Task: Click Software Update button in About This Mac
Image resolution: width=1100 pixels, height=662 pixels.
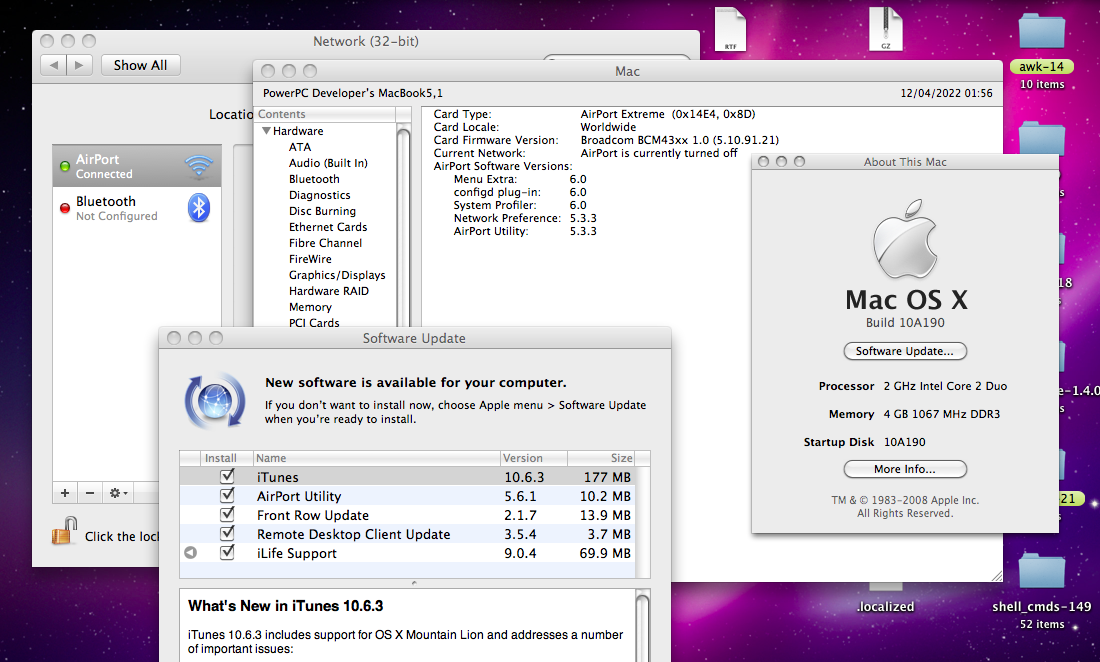Action: [905, 351]
